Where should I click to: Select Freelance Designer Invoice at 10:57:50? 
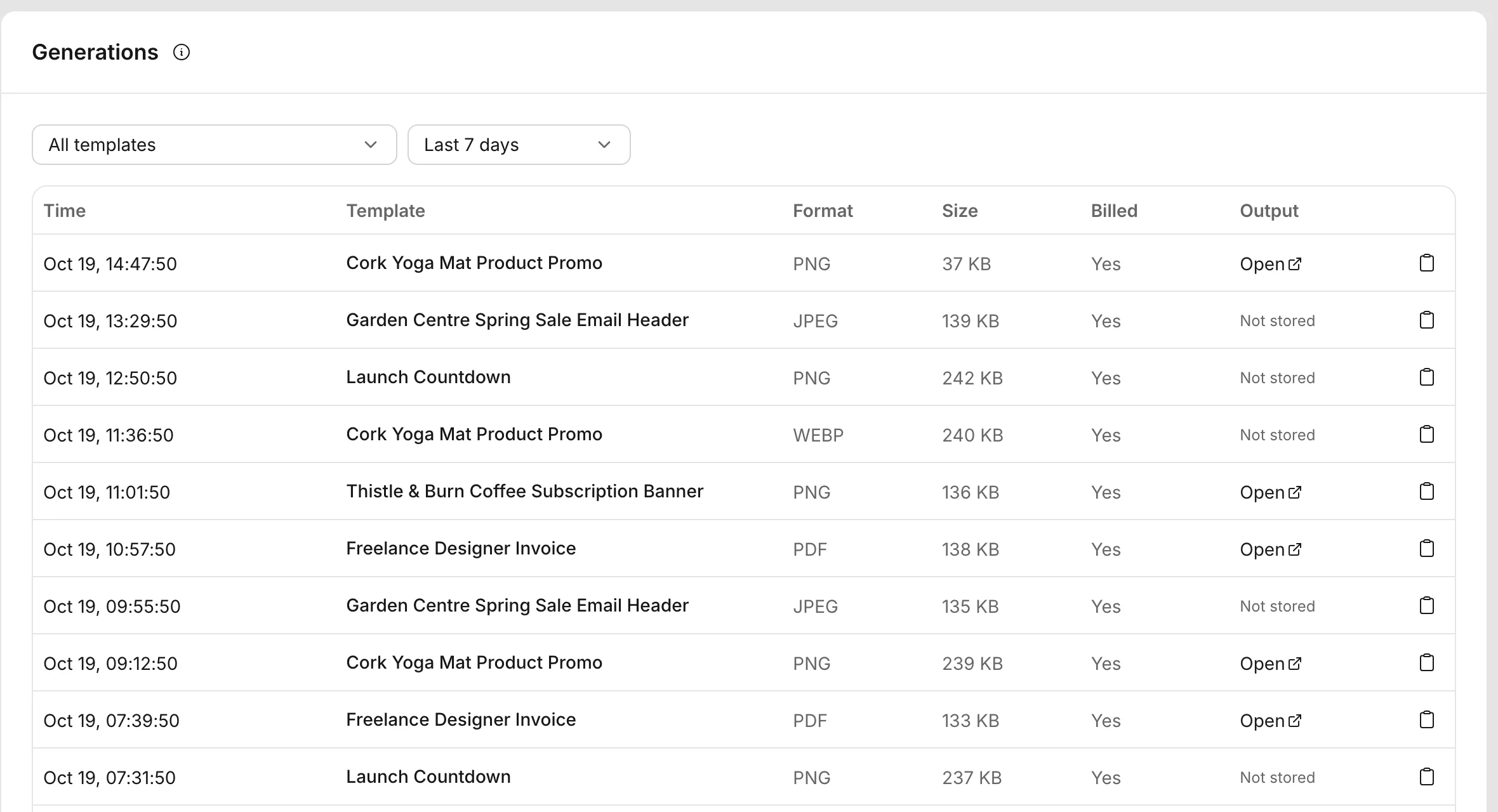461,548
